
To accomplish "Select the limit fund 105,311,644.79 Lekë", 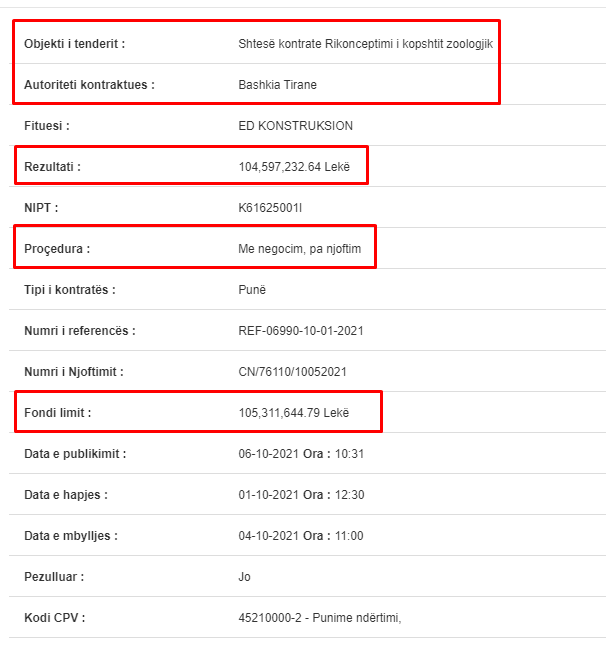I will [293, 413].
